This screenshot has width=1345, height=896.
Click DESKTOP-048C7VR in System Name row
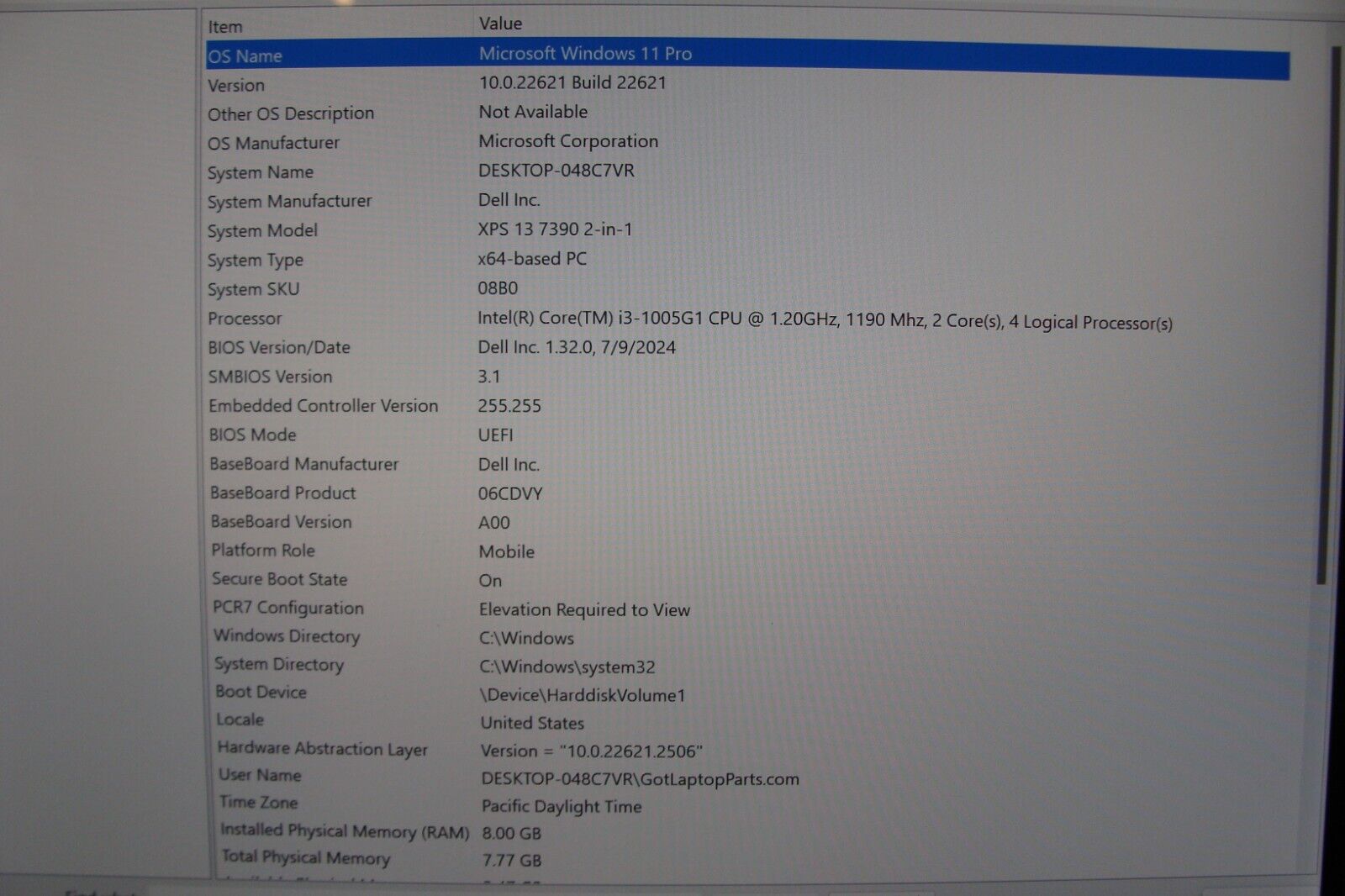[556, 171]
